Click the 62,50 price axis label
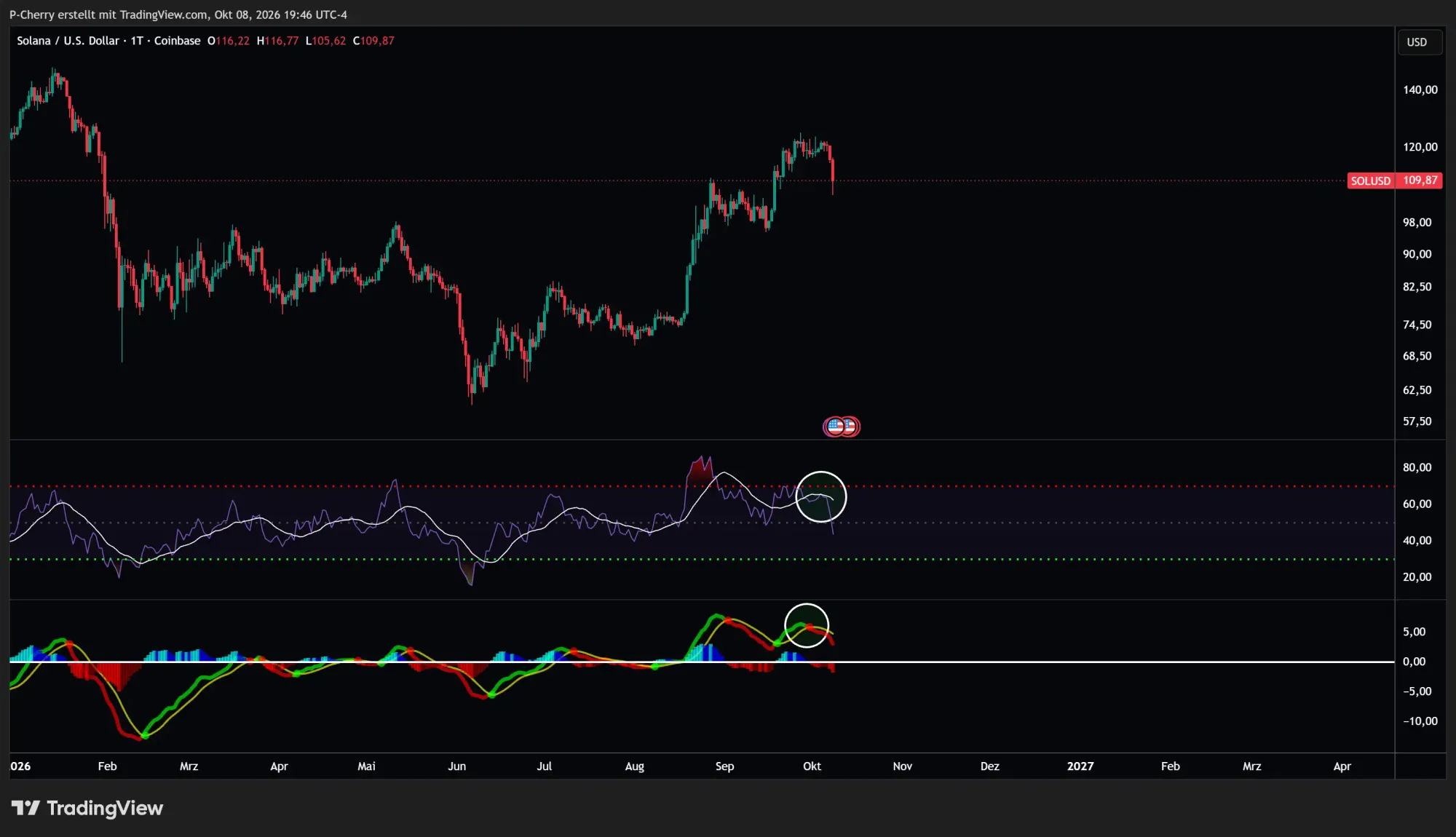Screen dimensions: 1456x837 [1417, 390]
